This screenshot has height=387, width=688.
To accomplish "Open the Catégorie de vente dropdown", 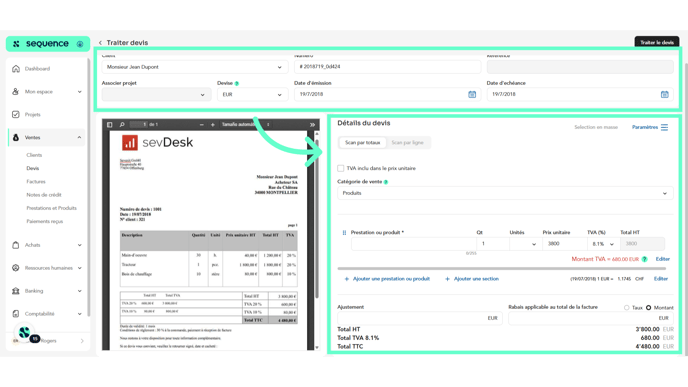I will tap(505, 193).
